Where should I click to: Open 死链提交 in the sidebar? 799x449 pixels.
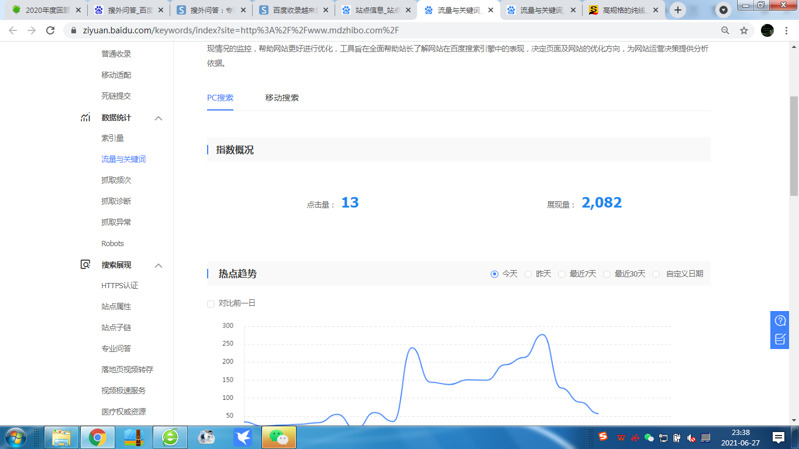click(116, 96)
